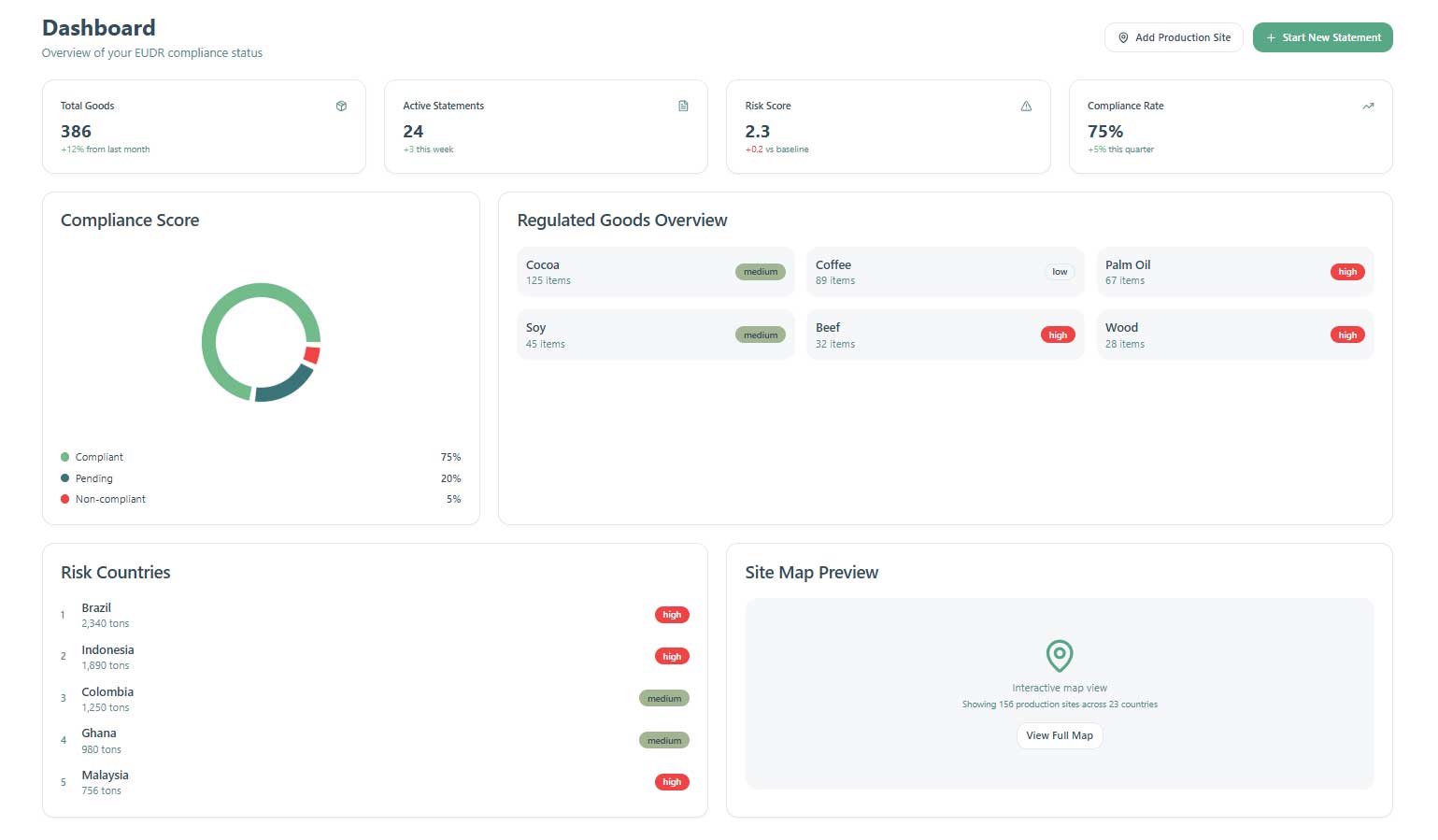Click the warning triangle icon in Risk Score card
Image resolution: width=1438 pixels, height=840 pixels.
pos(1026,107)
